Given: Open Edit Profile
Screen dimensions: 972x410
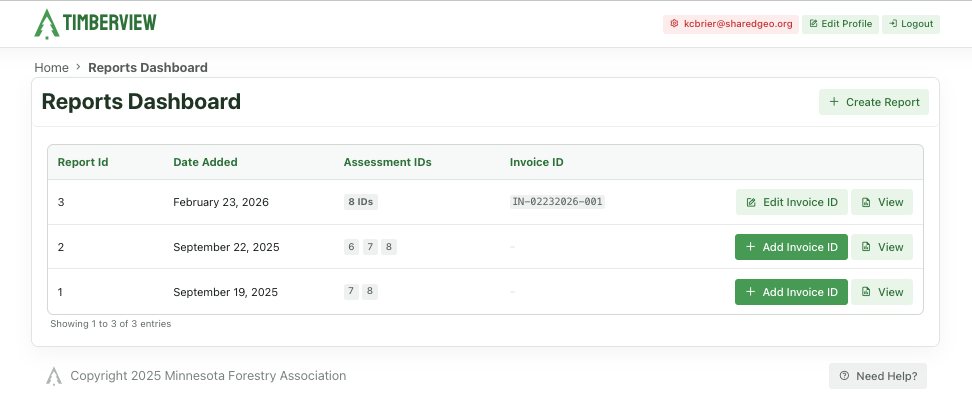Looking at the screenshot, I should point(840,24).
